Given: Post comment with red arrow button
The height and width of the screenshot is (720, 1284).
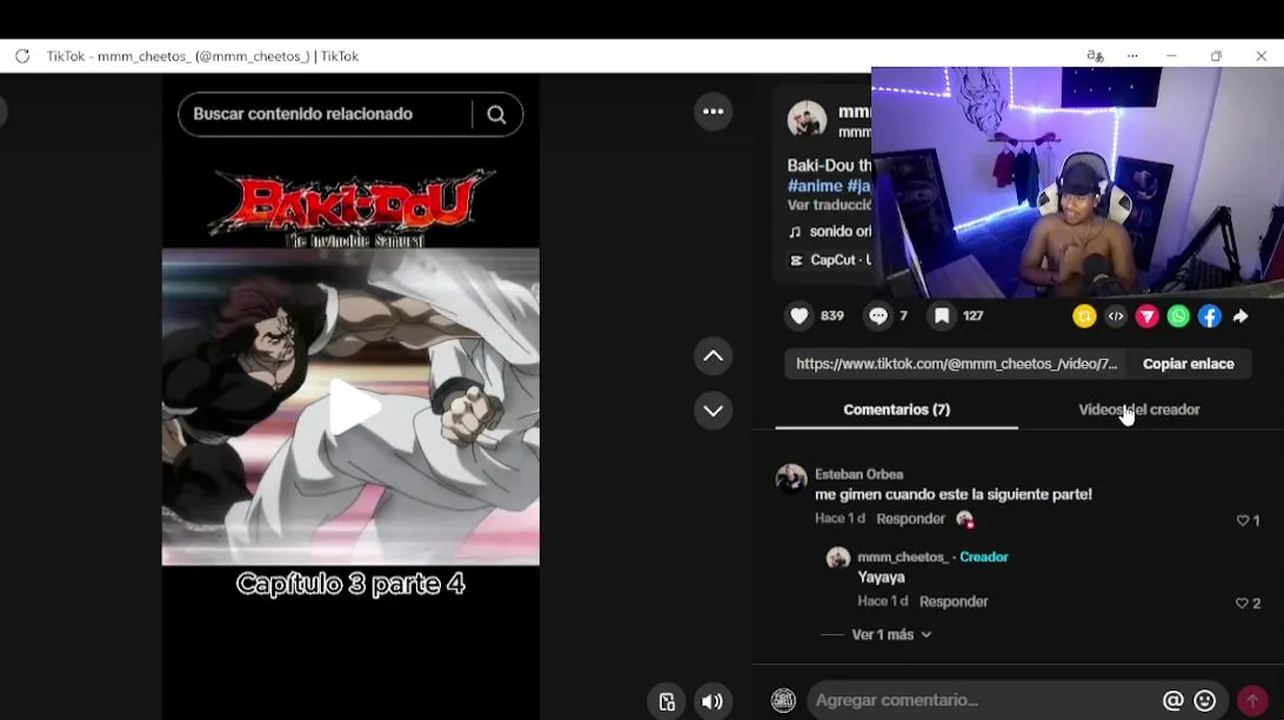Looking at the screenshot, I should coord(1252,701).
